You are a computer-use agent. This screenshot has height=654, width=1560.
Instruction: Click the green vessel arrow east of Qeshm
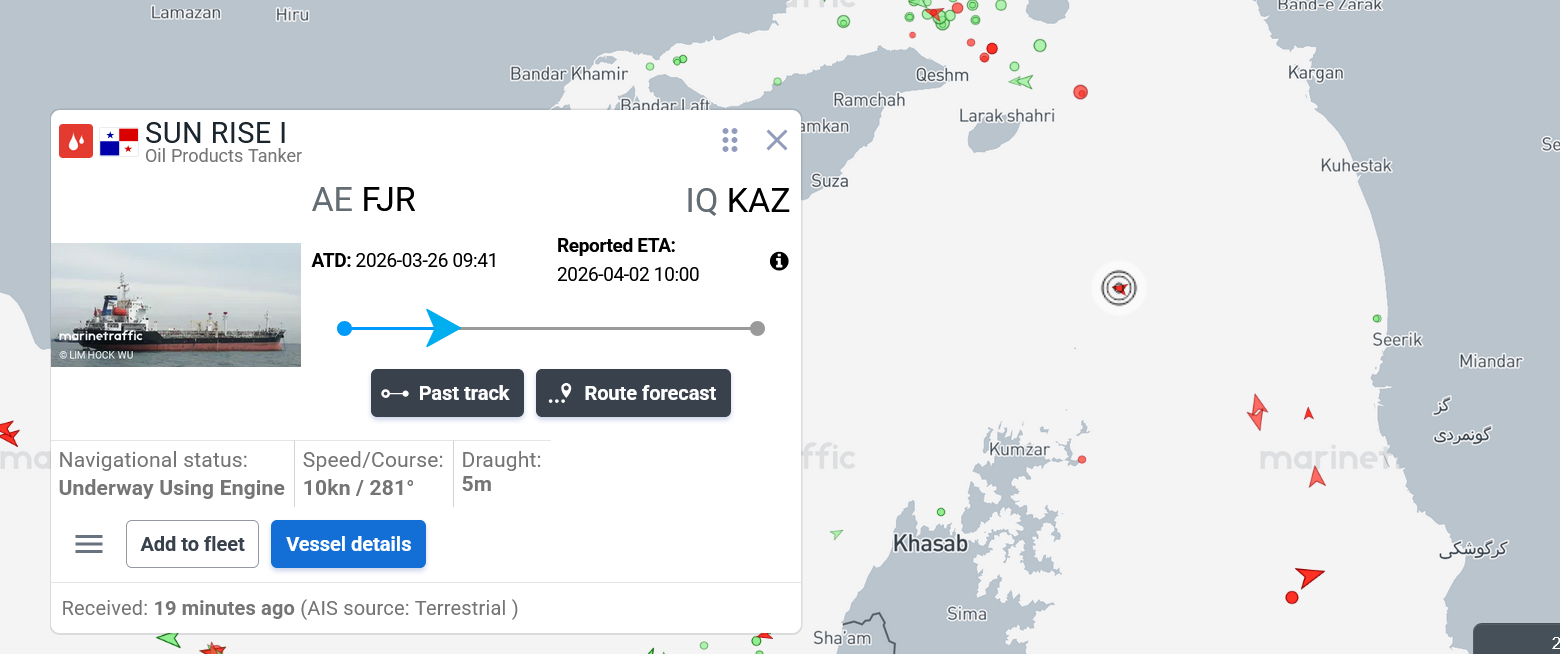[x=1021, y=81]
